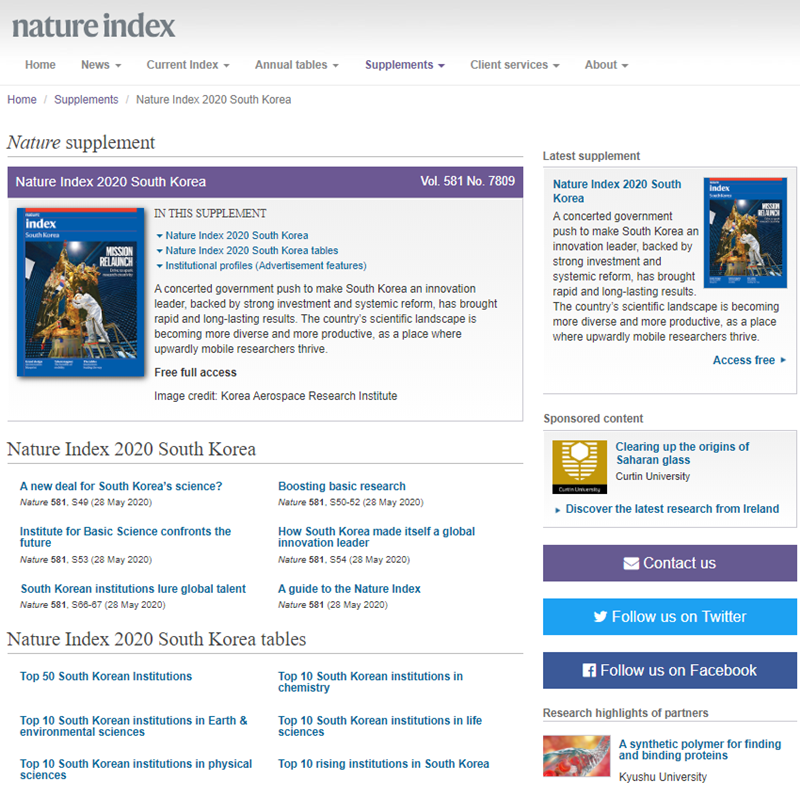
Task: Open 'South Korean institutions lure global talent'
Action: tap(133, 589)
